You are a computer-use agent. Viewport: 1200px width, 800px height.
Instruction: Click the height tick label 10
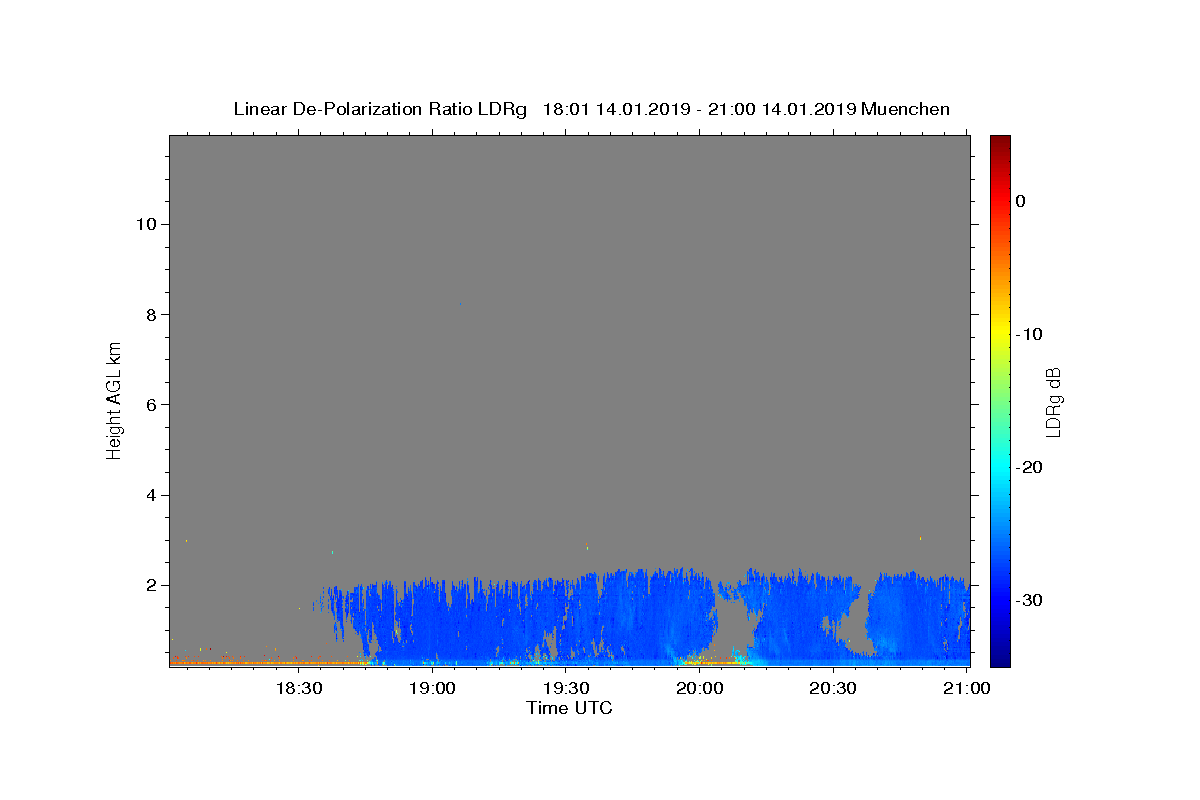click(145, 224)
